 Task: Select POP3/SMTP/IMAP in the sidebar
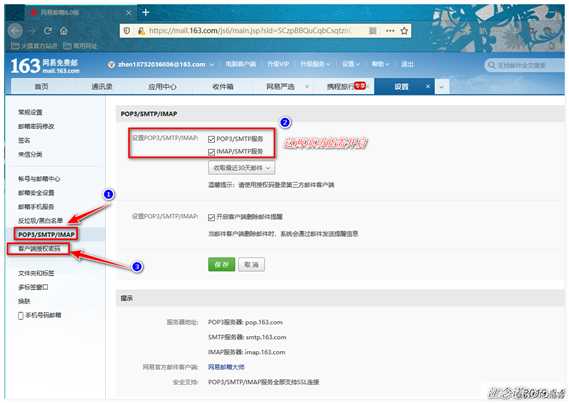tap(46, 234)
